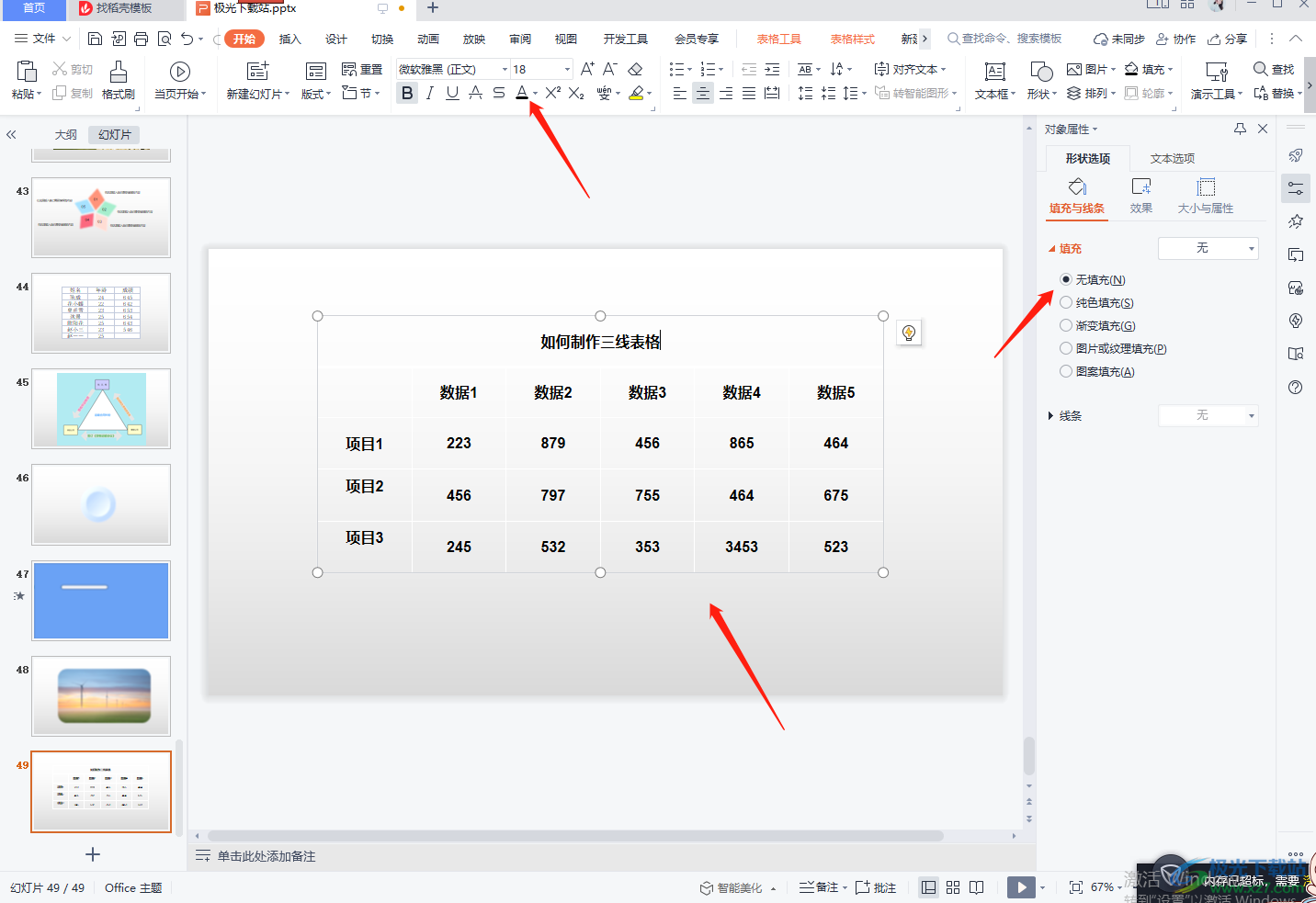The height and width of the screenshot is (903, 1316).
Task: Switch to reading view icon
Action: [977, 887]
